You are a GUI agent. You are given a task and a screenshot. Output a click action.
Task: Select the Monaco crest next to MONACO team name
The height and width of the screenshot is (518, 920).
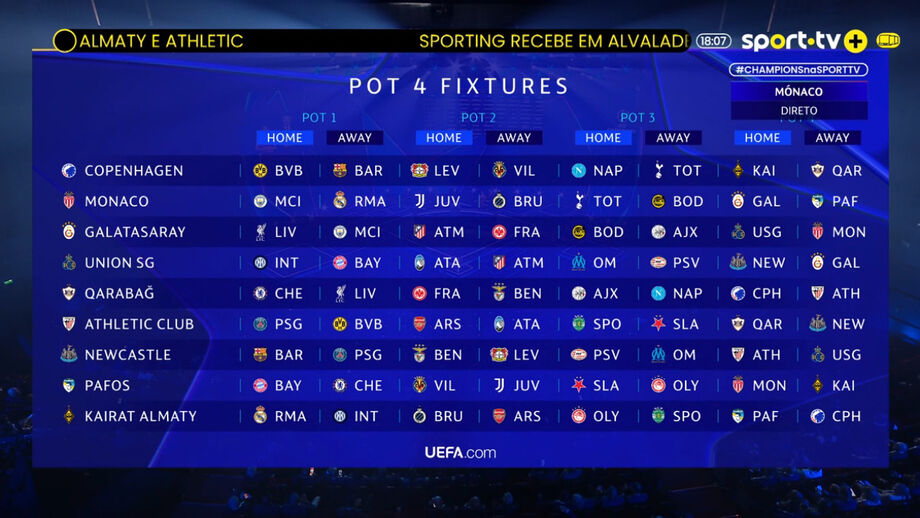[69, 201]
